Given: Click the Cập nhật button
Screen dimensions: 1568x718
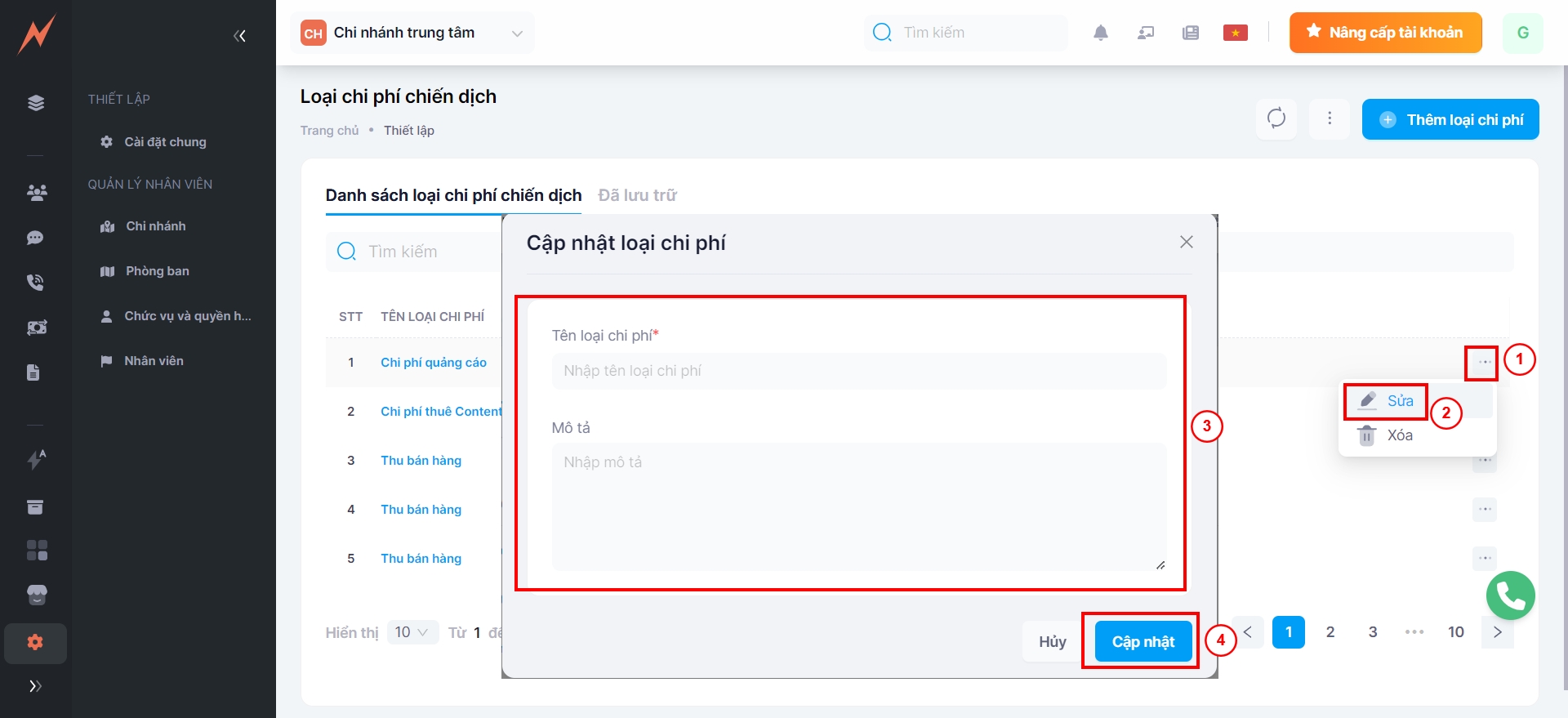Looking at the screenshot, I should coord(1143,642).
